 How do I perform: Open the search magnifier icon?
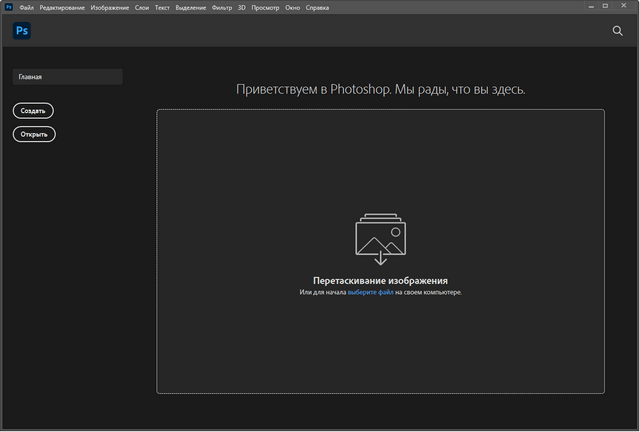coord(618,31)
